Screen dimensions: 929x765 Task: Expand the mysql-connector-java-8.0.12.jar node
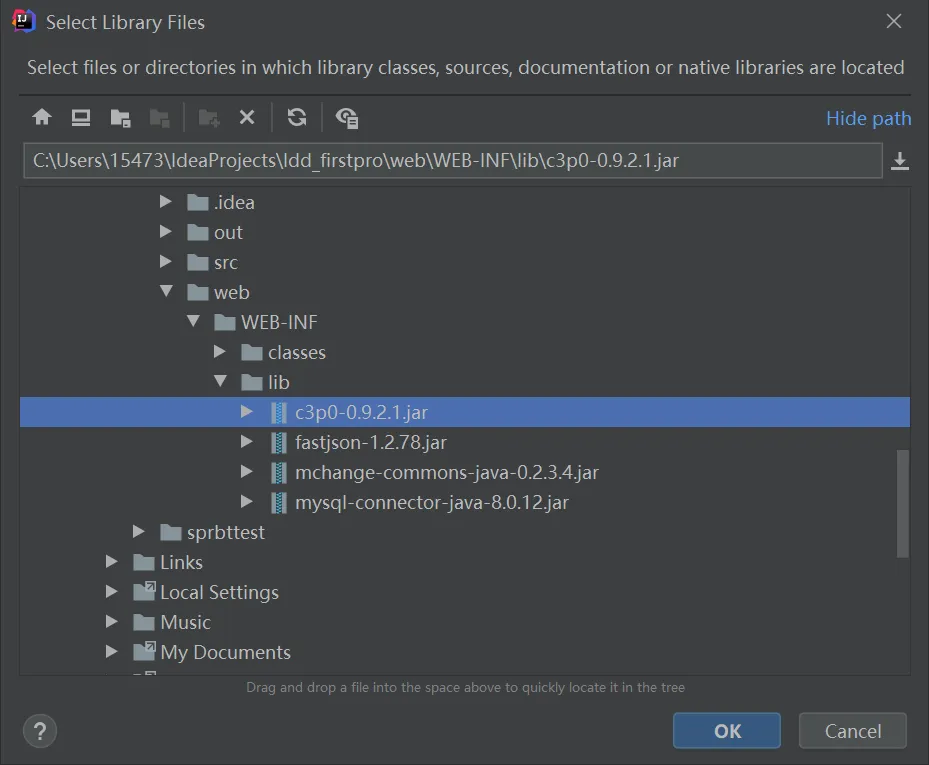point(247,502)
